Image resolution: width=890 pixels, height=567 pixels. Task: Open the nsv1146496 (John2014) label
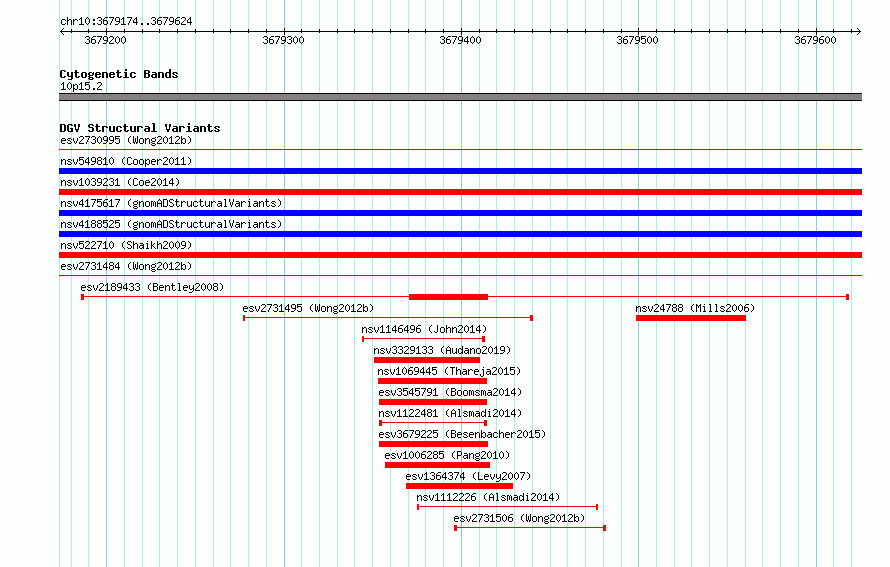click(424, 329)
